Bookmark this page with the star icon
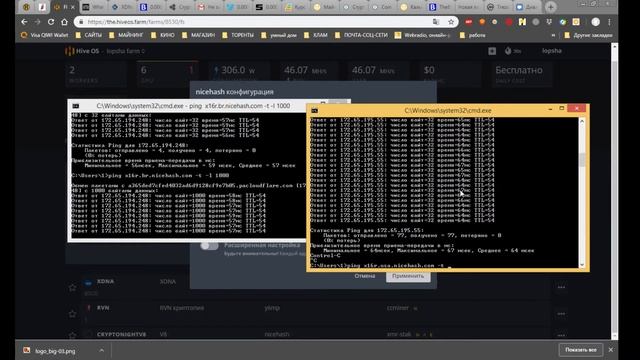The image size is (640, 360). 451,22
